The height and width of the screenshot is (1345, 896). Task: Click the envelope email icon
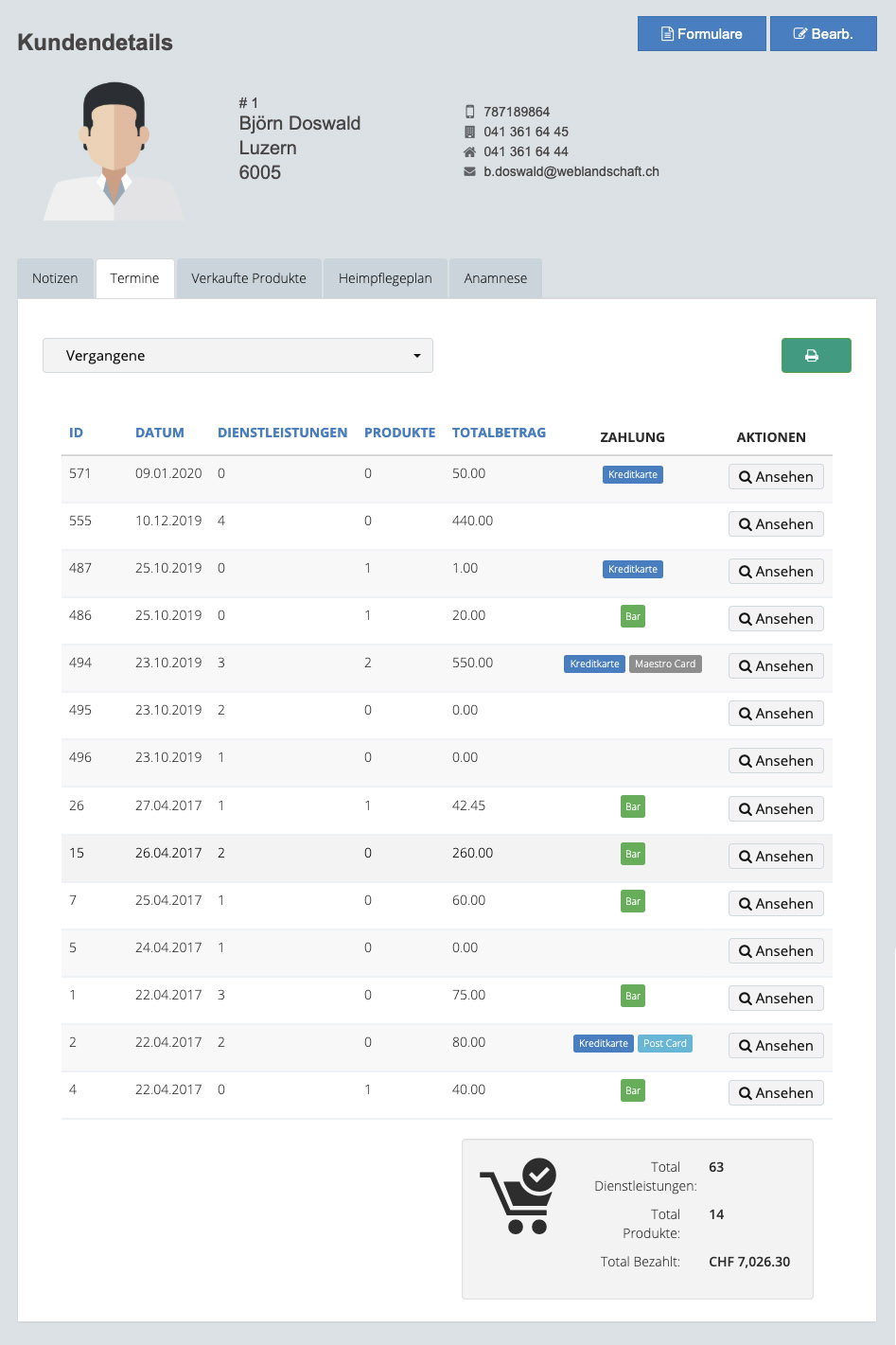(469, 171)
